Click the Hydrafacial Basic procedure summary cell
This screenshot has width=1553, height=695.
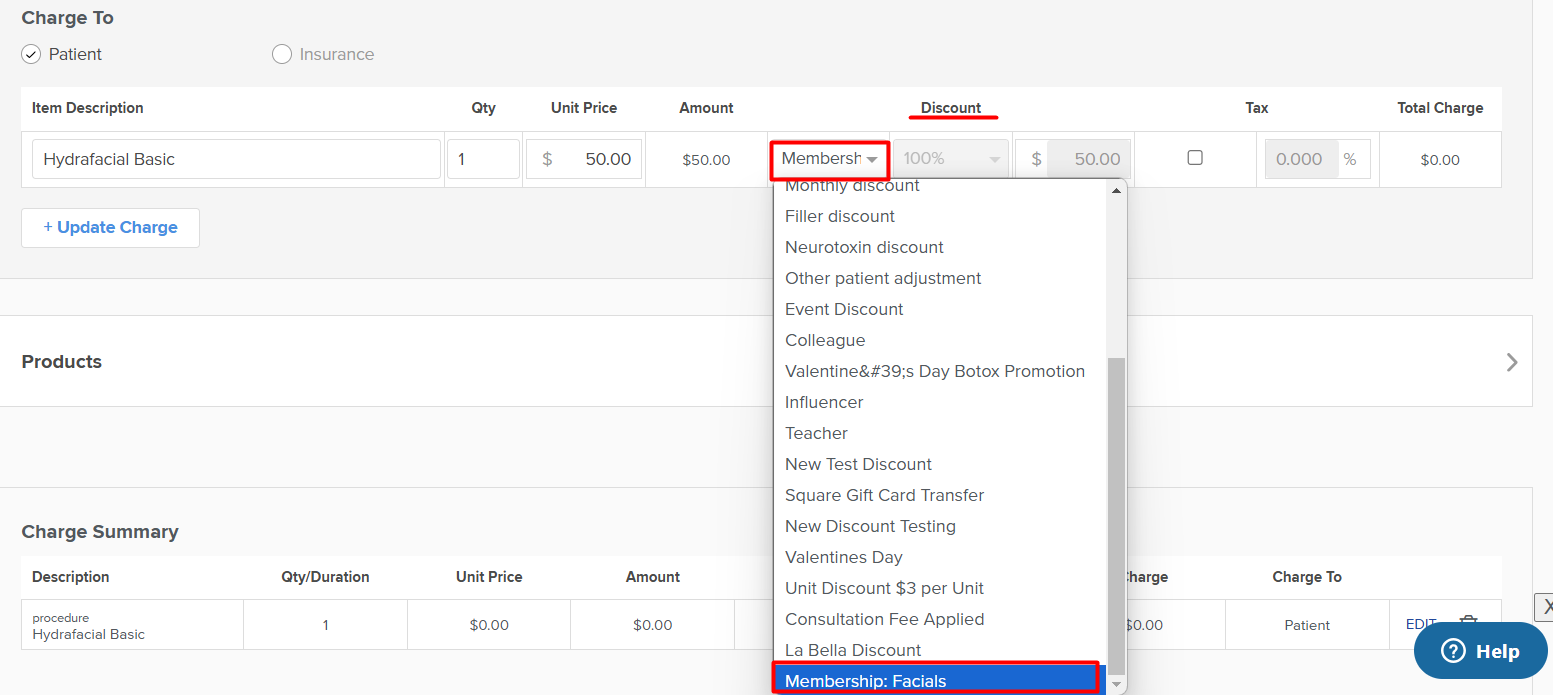click(133, 626)
